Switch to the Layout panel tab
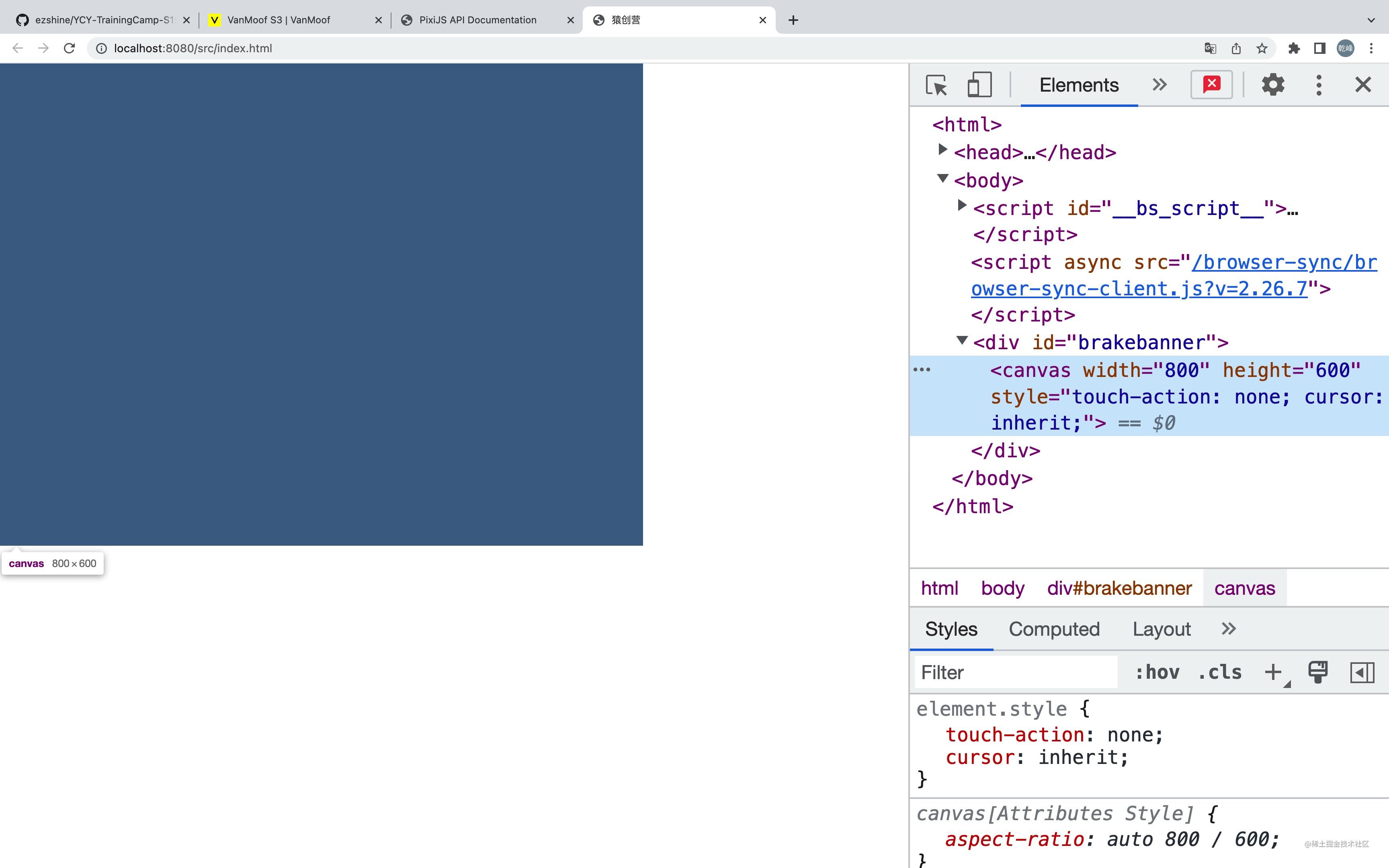This screenshot has height=868, width=1389. pos(1161,628)
